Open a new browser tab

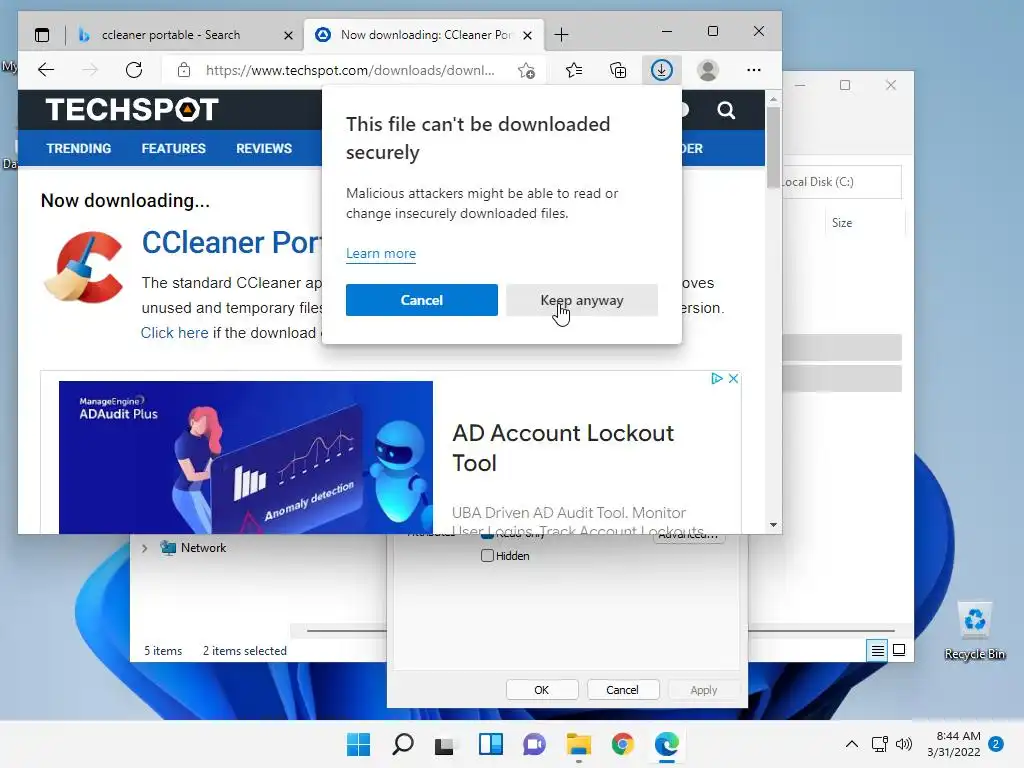pyautogui.click(x=561, y=35)
